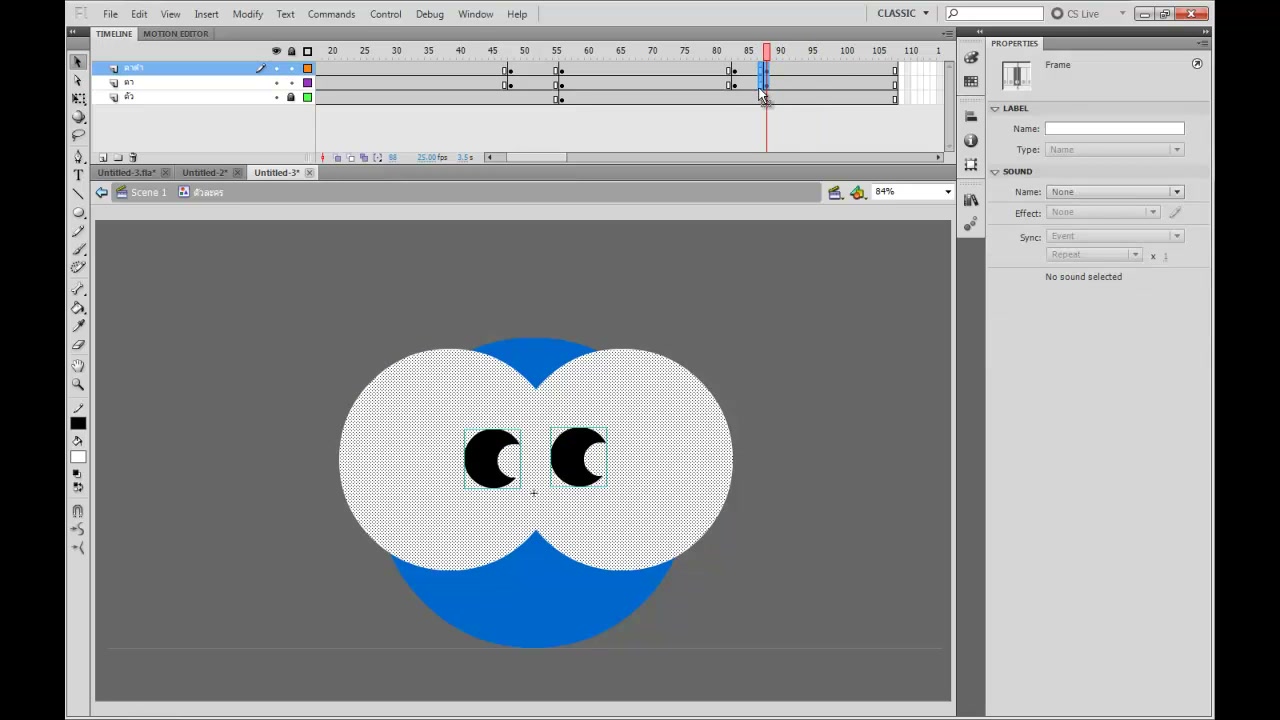Toggle visibility dot of second layer ตา
The height and width of the screenshot is (720, 1280).
[x=277, y=83]
